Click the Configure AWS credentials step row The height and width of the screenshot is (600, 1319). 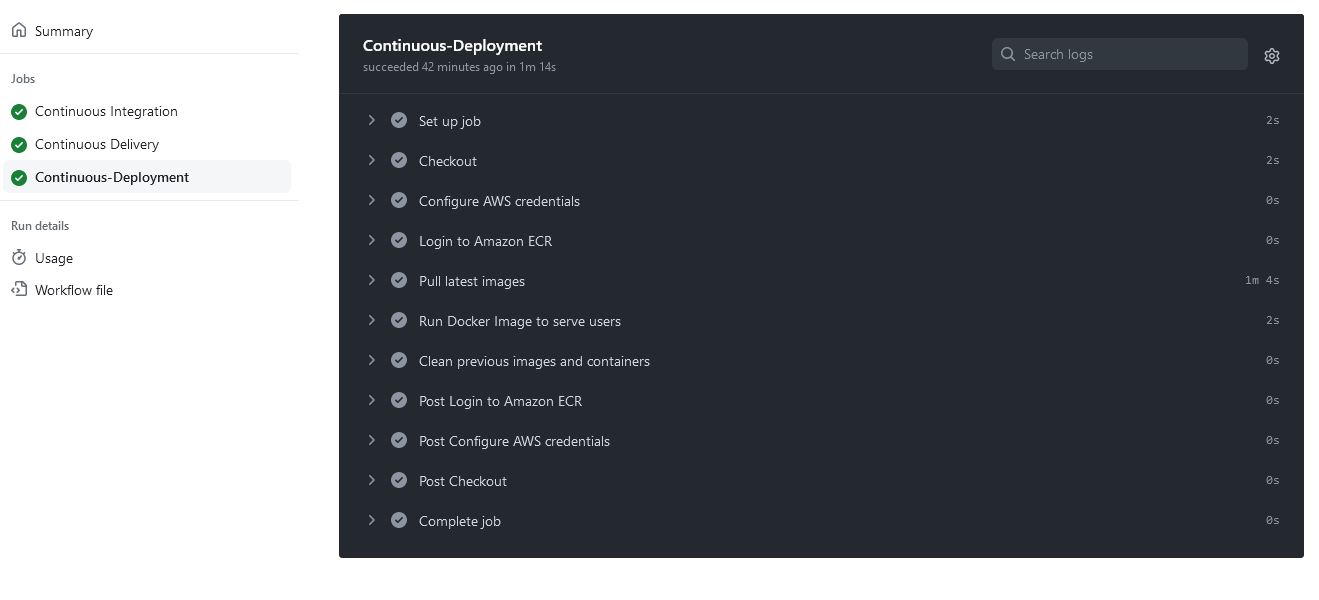click(499, 201)
